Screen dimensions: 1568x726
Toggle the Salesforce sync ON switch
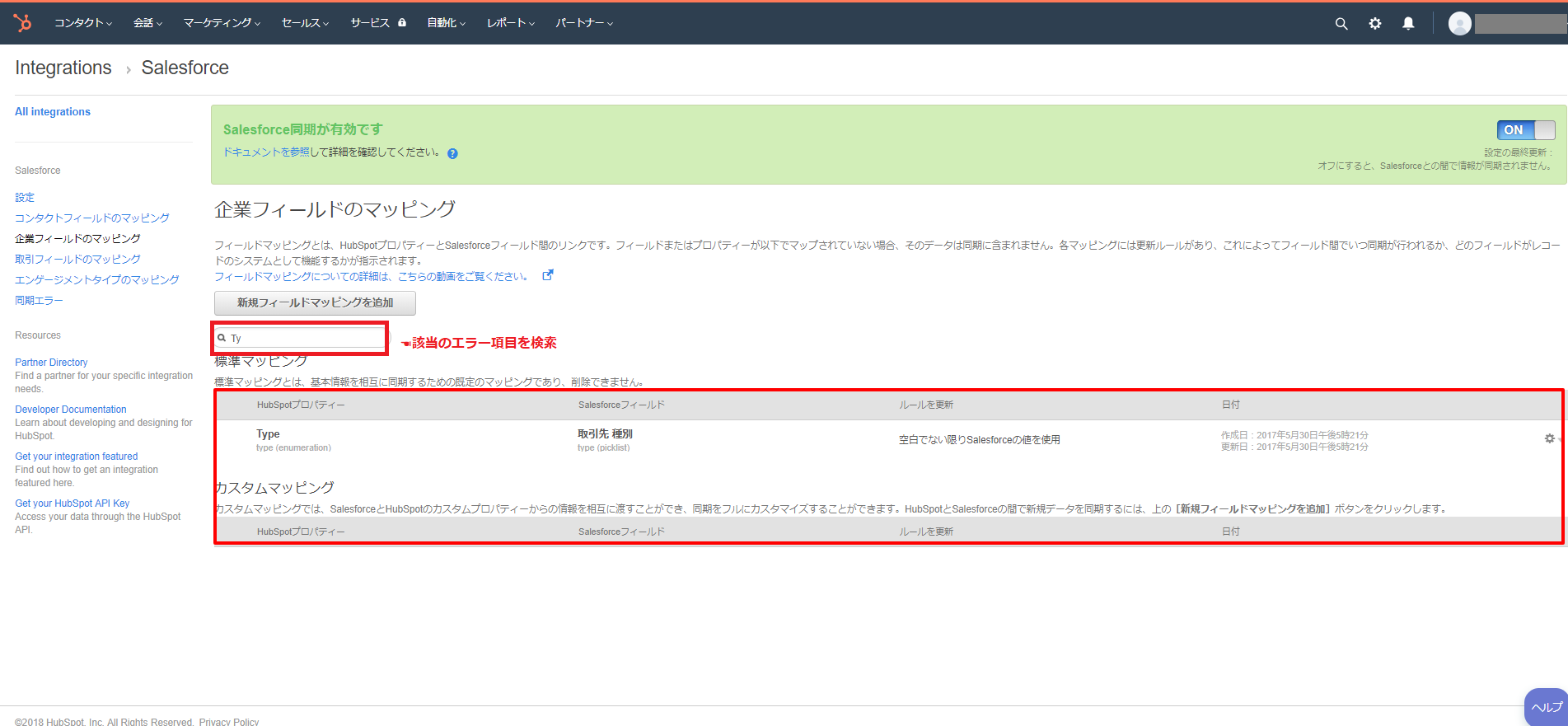pos(1525,130)
